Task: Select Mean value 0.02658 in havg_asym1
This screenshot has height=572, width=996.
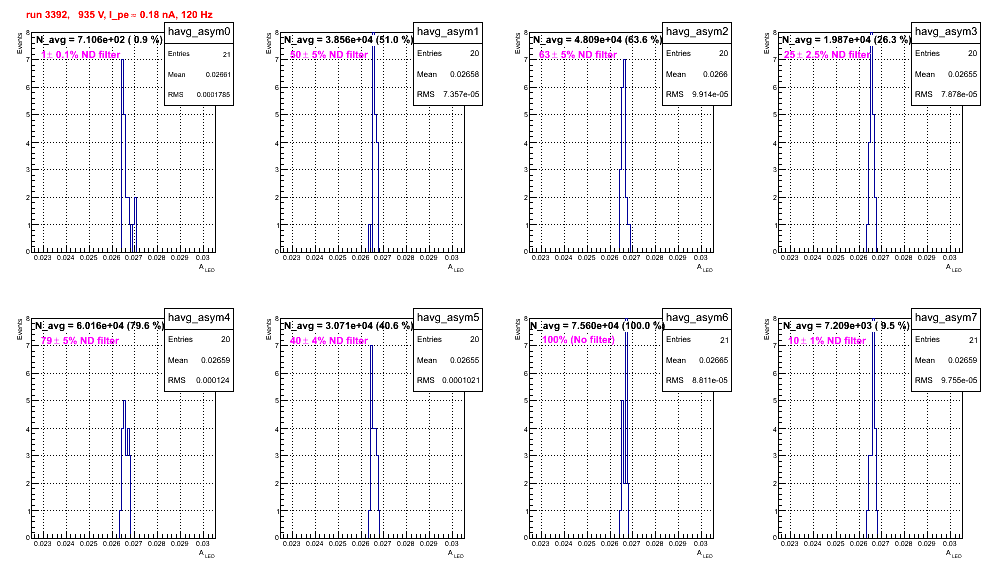Action: [465, 74]
